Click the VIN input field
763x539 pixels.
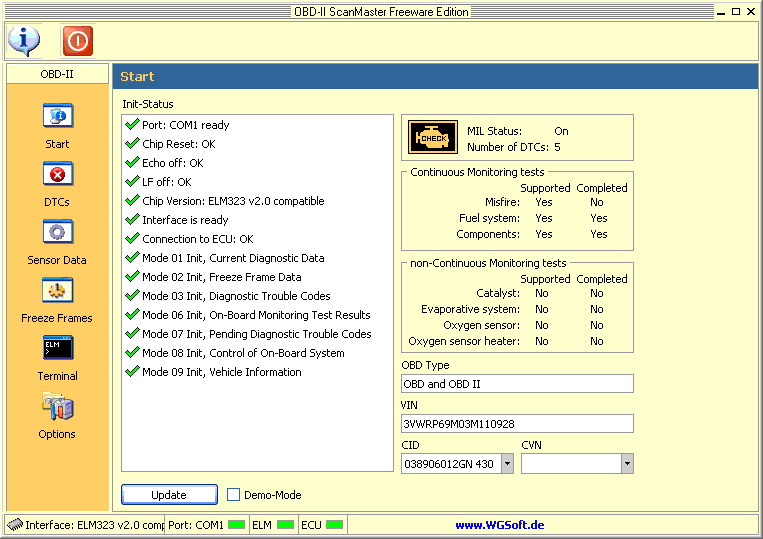[x=517, y=424]
